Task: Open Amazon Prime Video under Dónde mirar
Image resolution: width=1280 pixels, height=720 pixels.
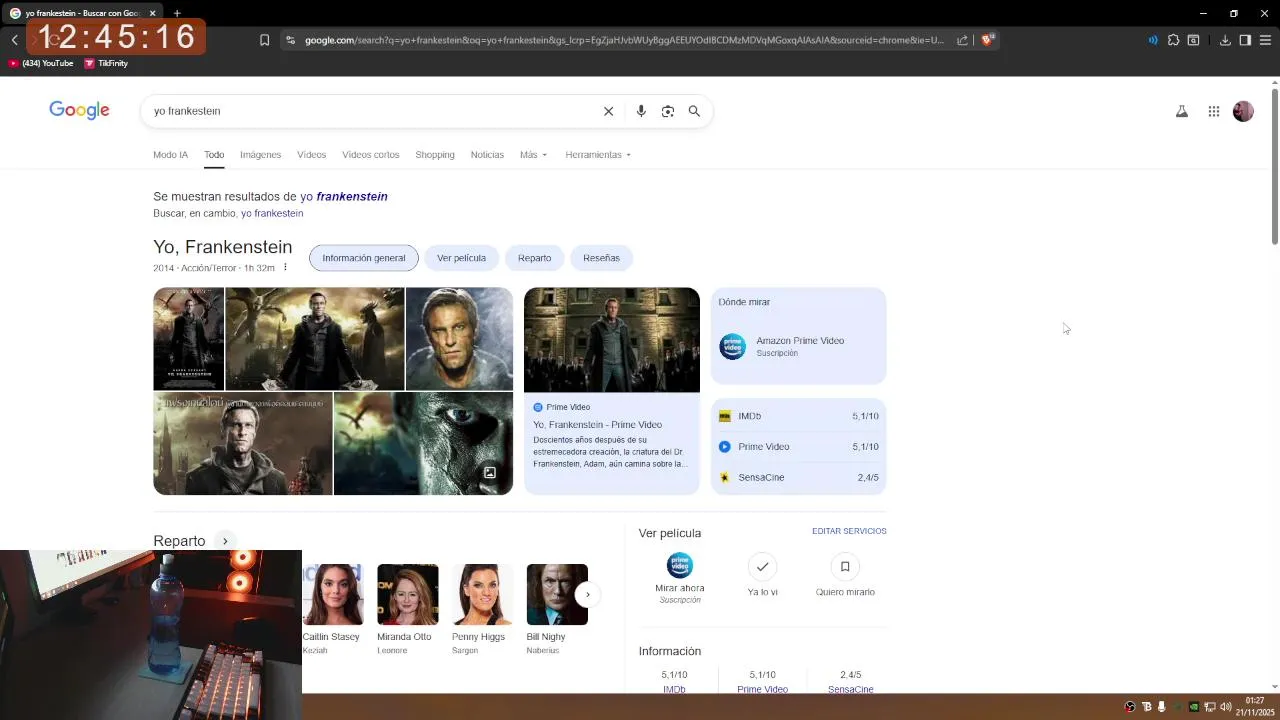Action: (x=798, y=346)
